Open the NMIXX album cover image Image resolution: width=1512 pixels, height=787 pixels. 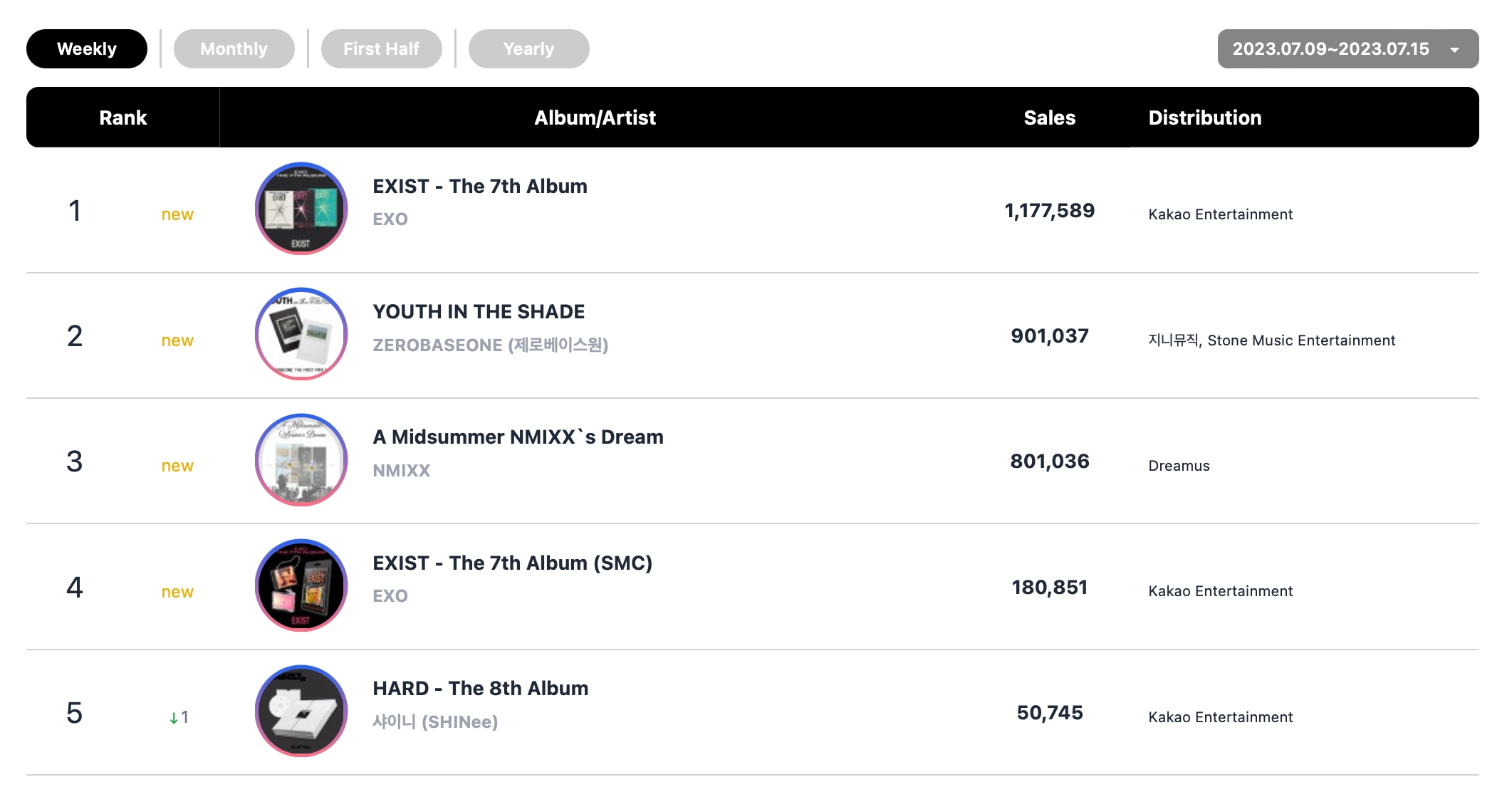click(301, 460)
